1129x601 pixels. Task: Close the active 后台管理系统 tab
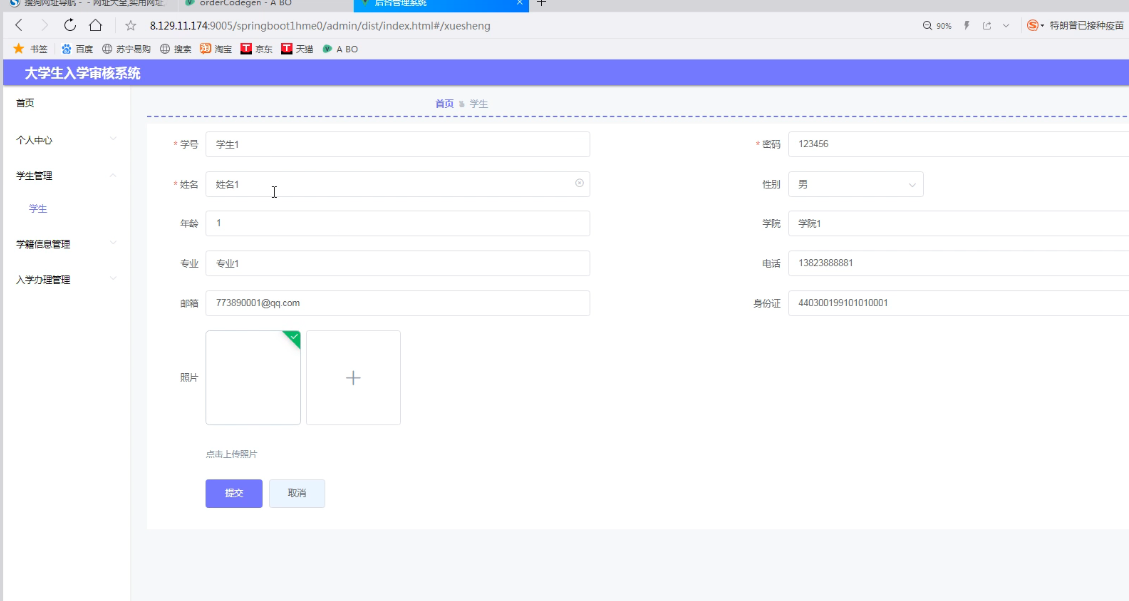click(x=520, y=3)
